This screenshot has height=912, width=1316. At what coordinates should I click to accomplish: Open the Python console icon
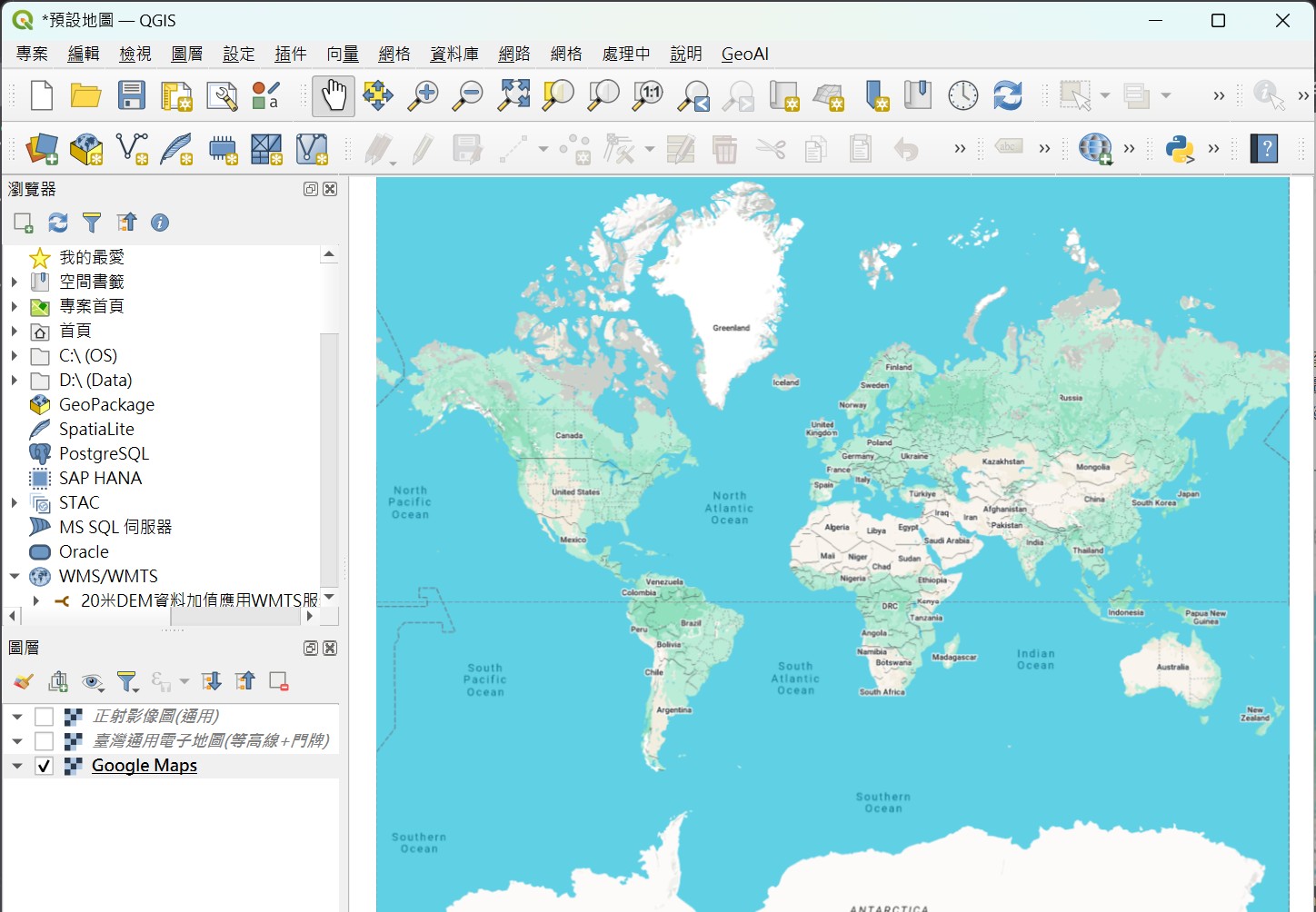[x=1180, y=149]
